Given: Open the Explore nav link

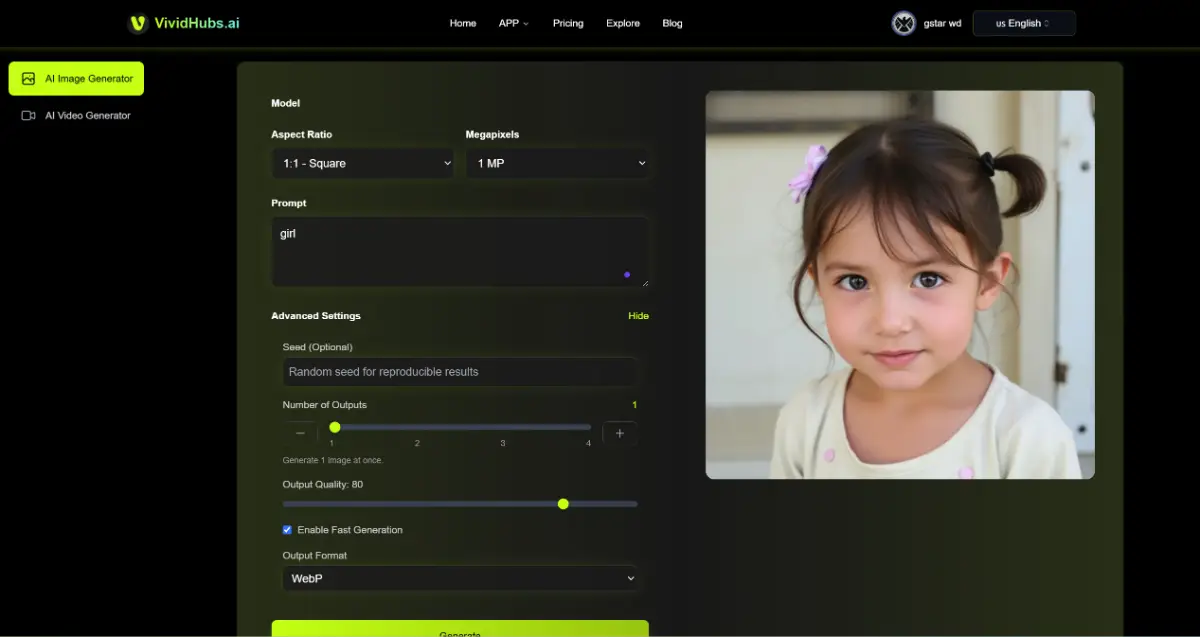Looking at the screenshot, I should tap(622, 23).
